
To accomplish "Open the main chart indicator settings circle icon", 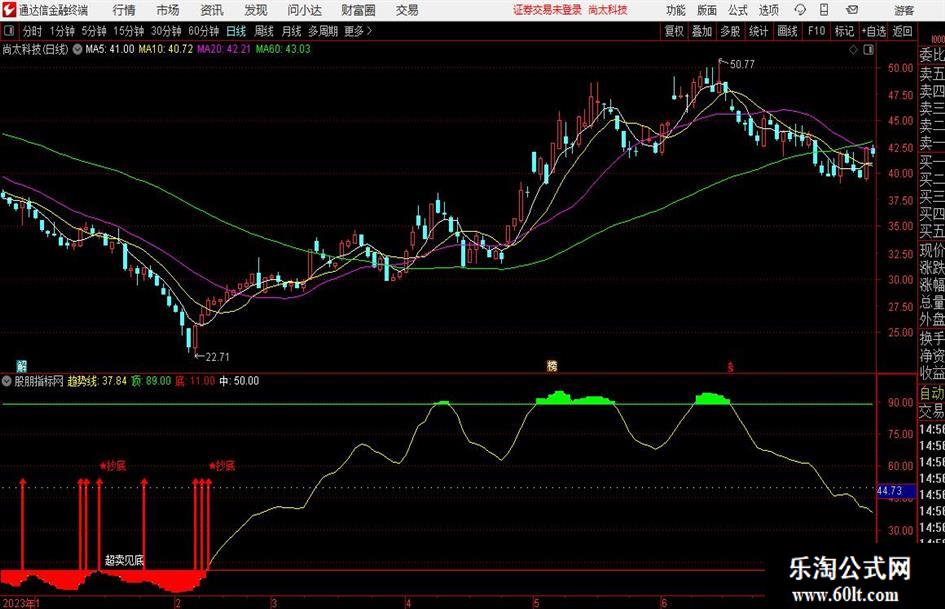I will pyautogui.click(x=77, y=49).
